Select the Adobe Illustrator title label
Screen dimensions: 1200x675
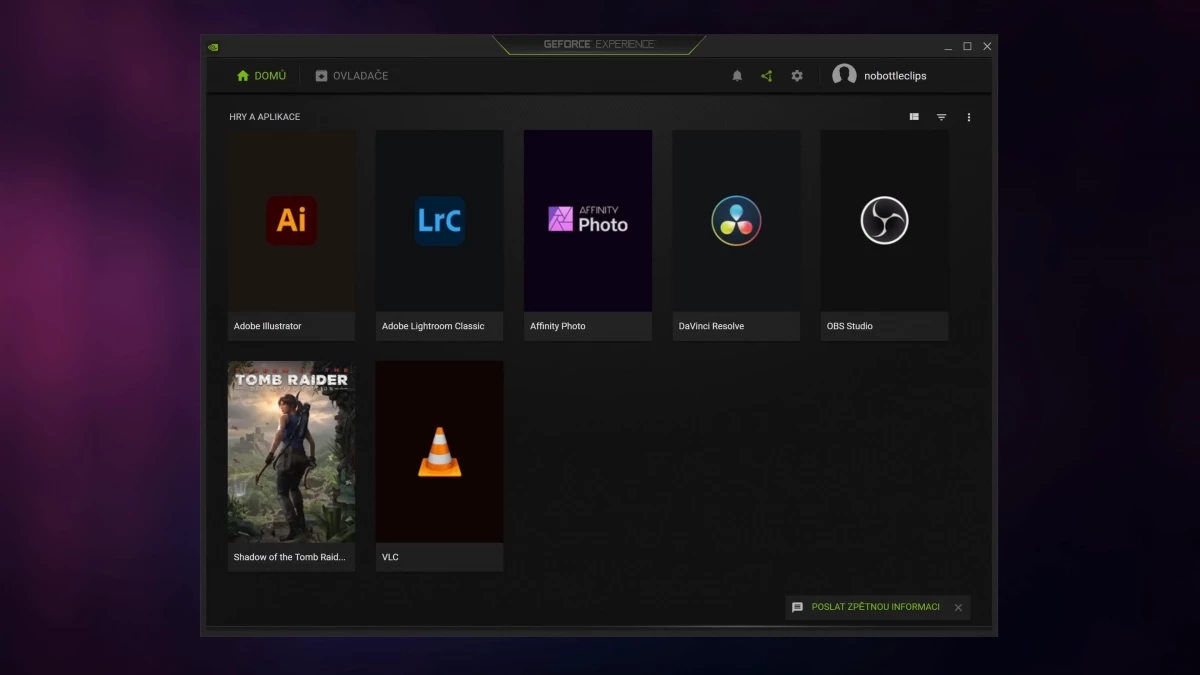[x=267, y=326]
